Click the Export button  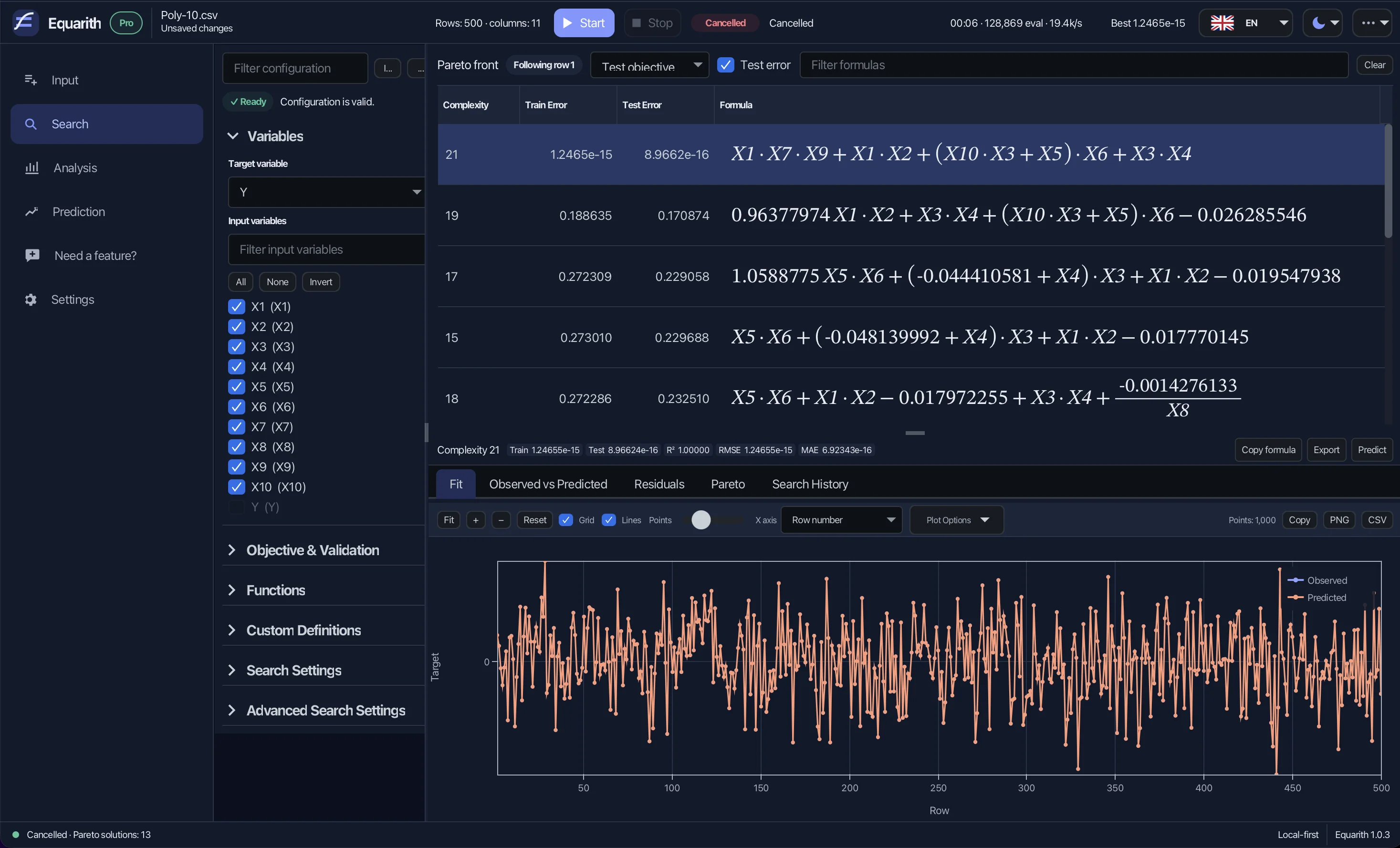tap(1326, 450)
